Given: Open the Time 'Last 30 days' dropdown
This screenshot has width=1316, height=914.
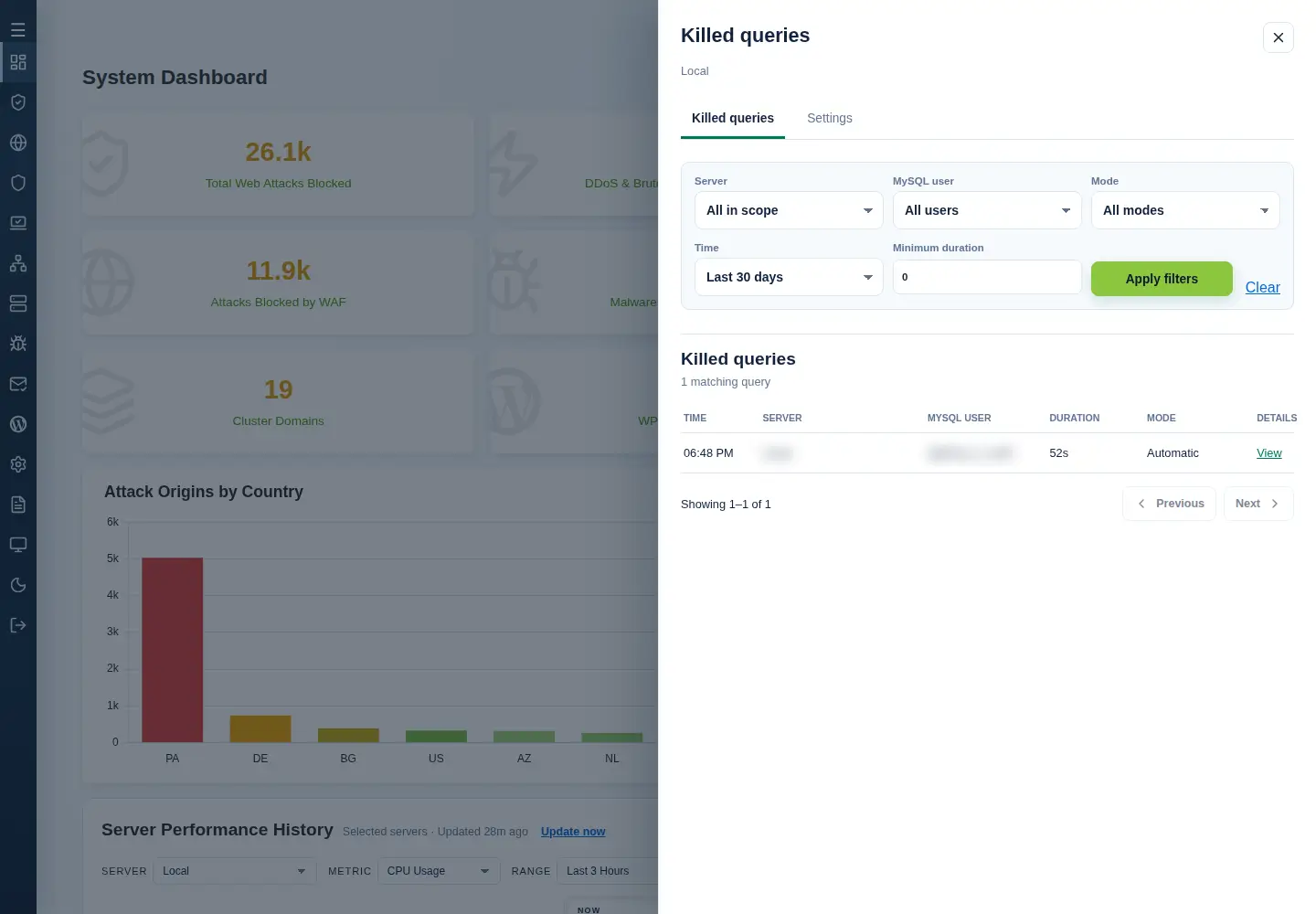Looking at the screenshot, I should point(789,277).
